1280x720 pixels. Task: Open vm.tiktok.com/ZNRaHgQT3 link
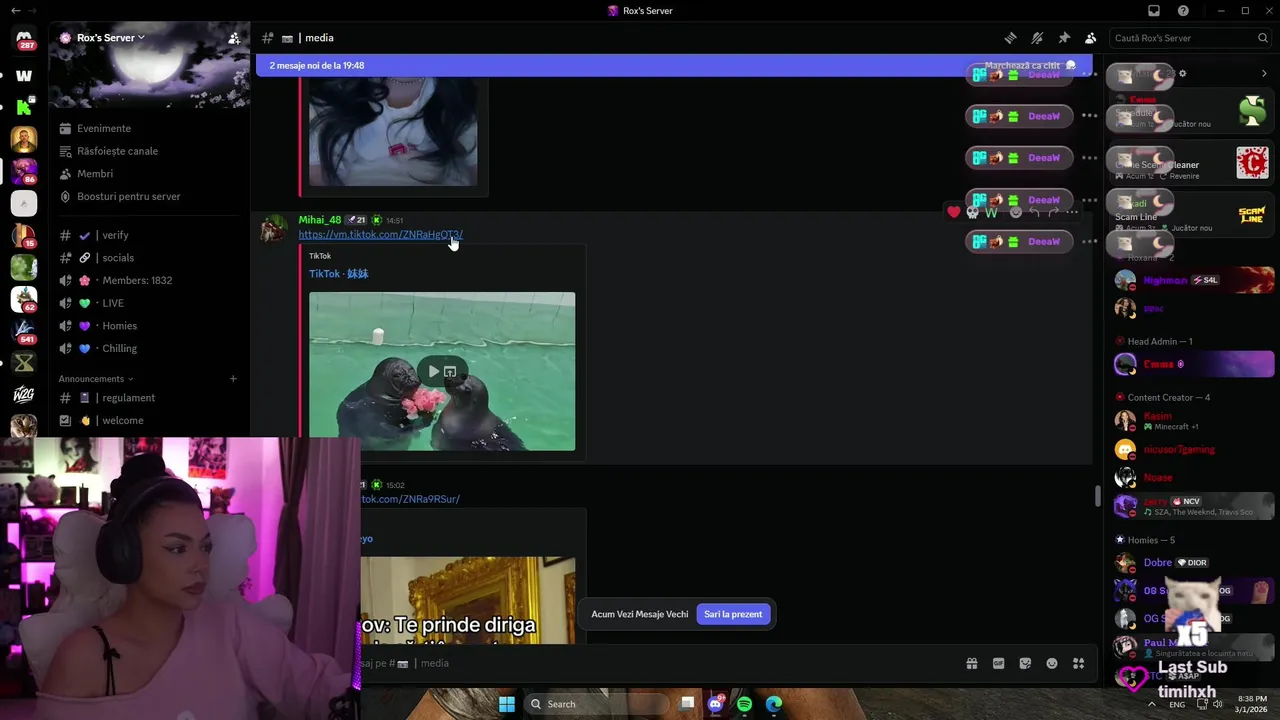380,235
